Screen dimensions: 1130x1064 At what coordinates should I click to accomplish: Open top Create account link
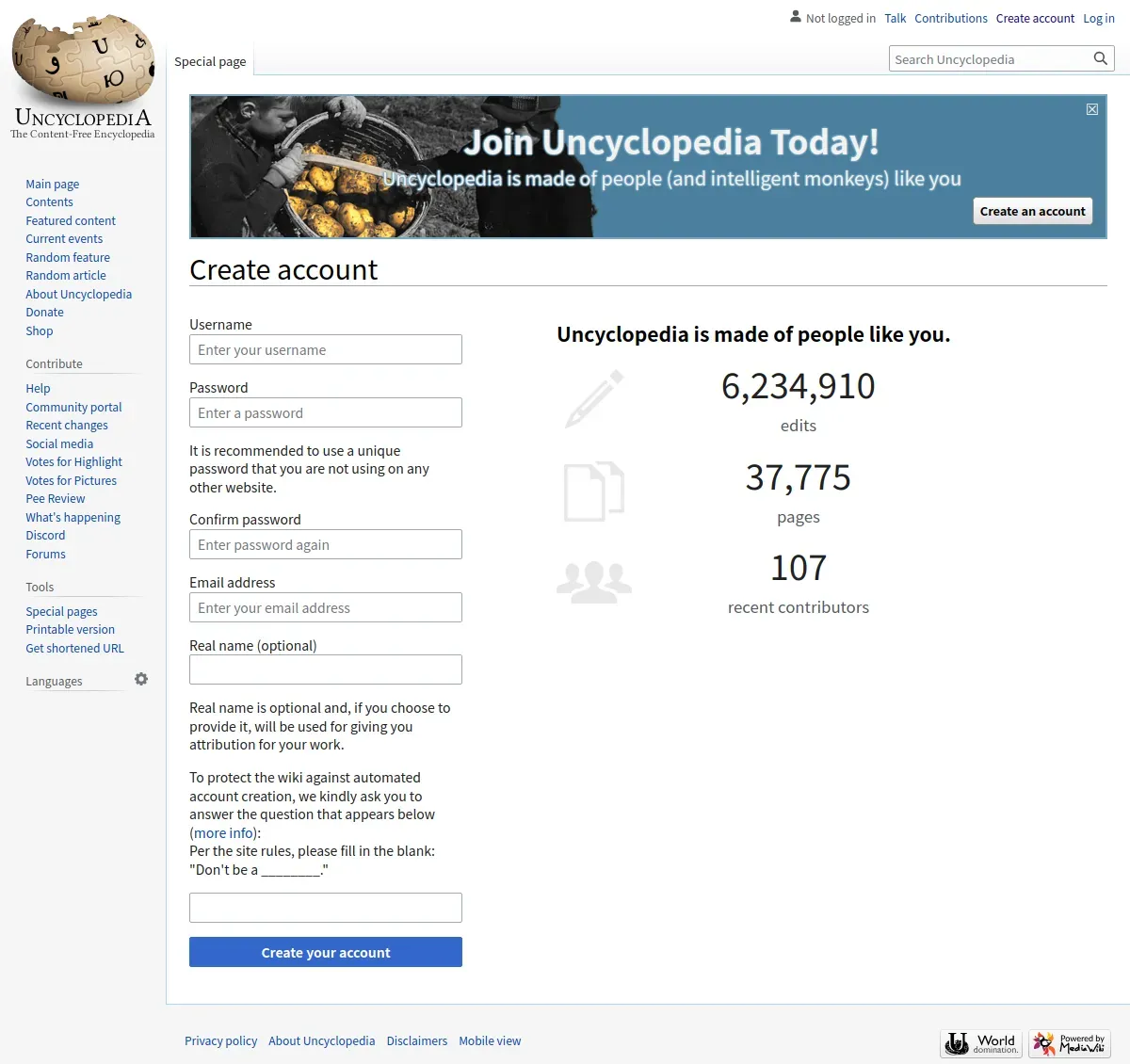[x=1035, y=18]
